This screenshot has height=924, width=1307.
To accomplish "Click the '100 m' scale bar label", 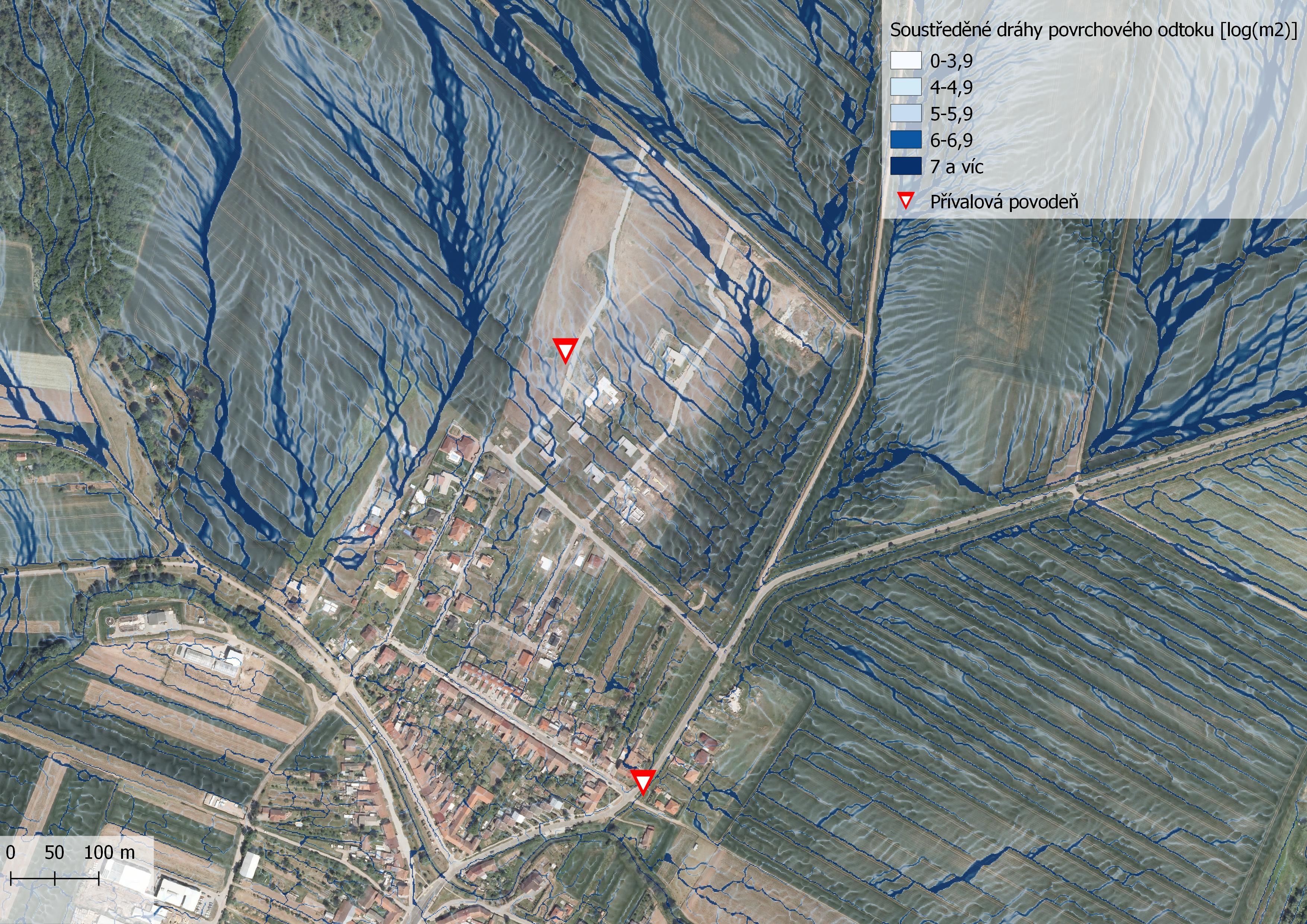I will click(x=110, y=852).
